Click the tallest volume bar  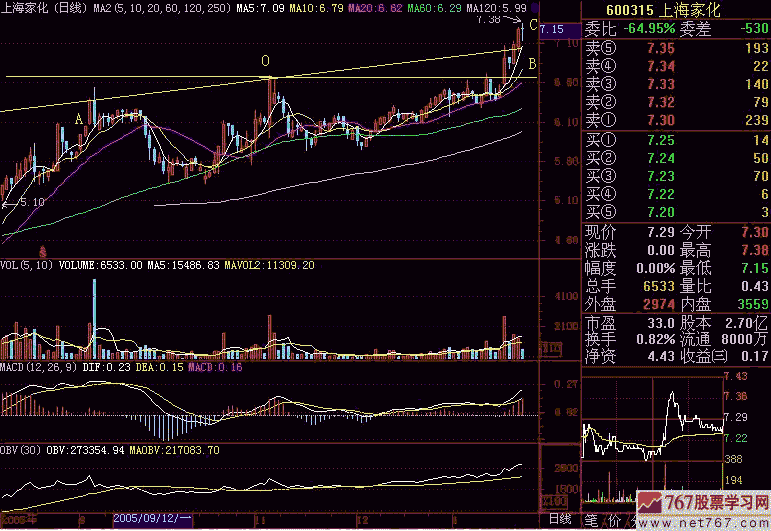(94, 318)
